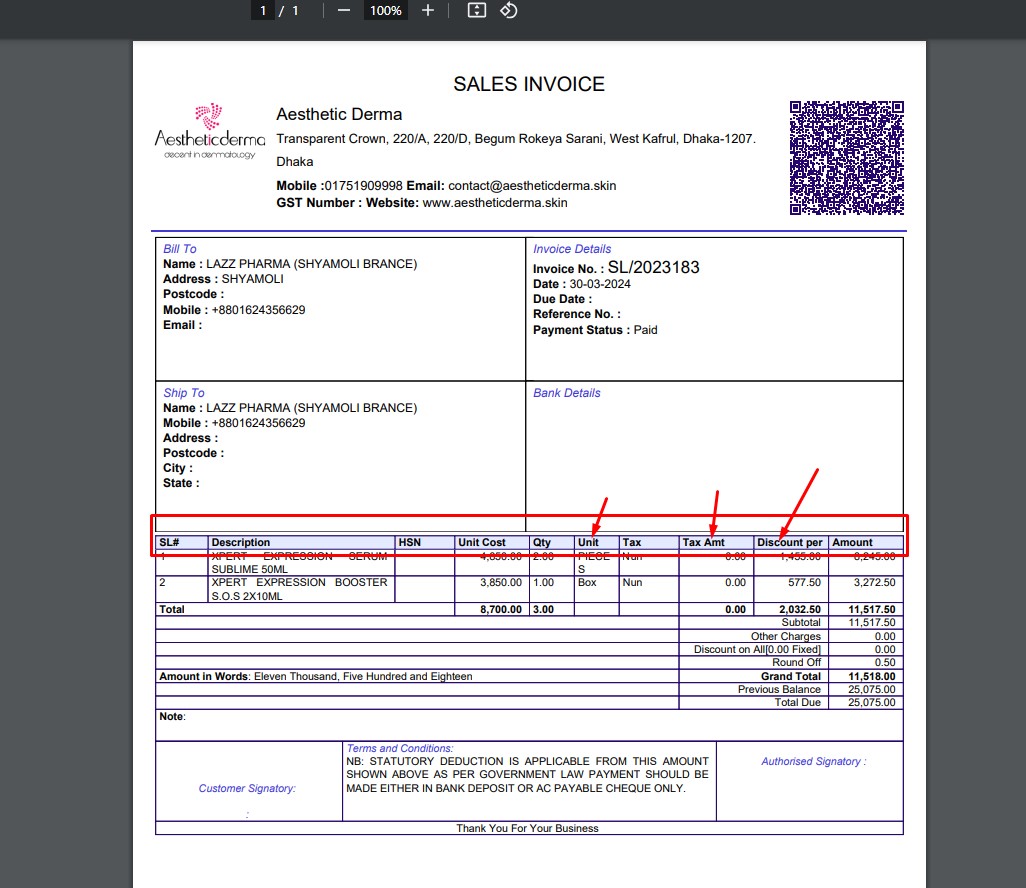Click the Discount per column header
The image size is (1026, 888).
[789, 542]
